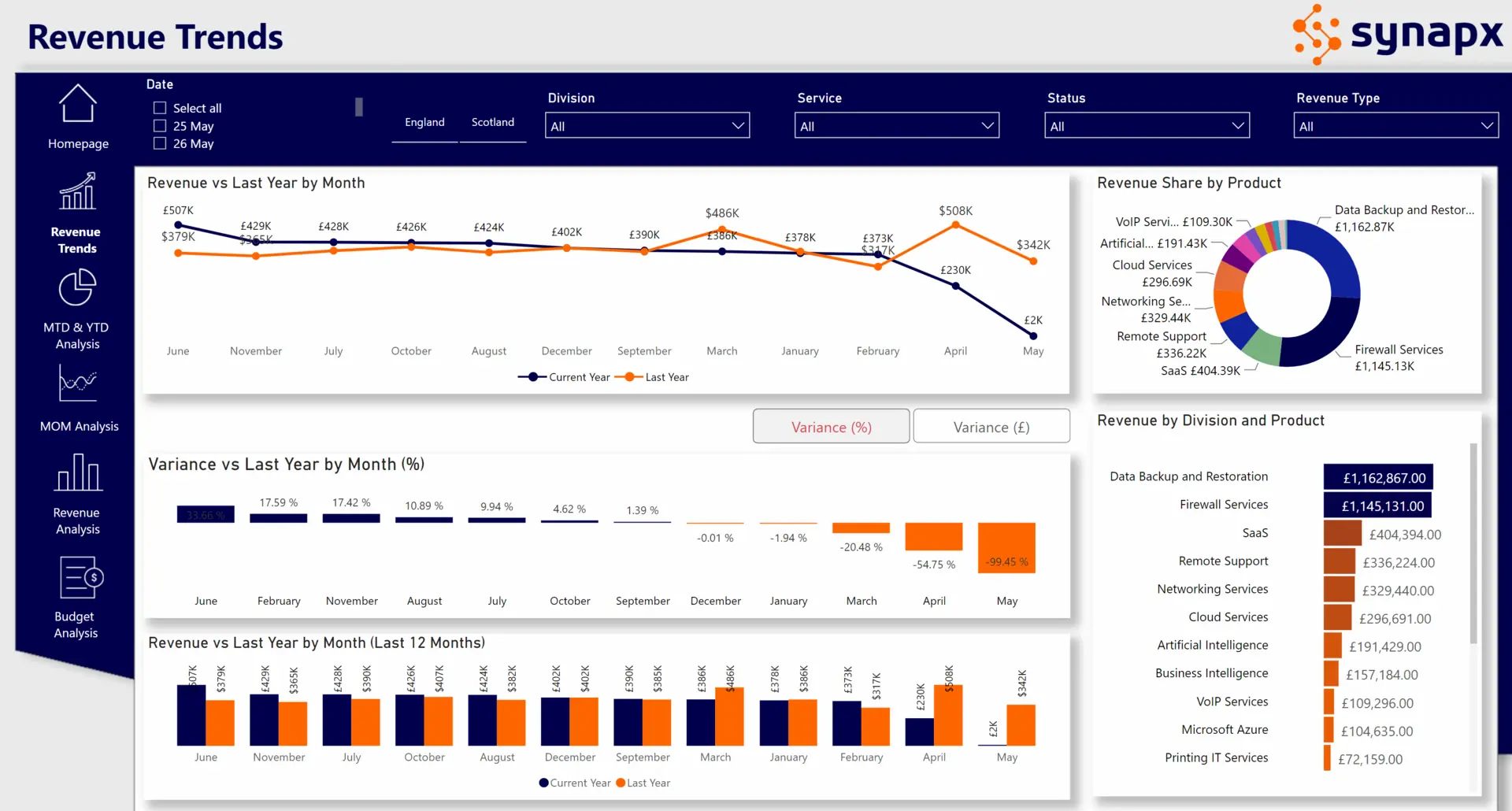Open the Service filter dropdown
The image size is (1512, 811).
pos(896,126)
